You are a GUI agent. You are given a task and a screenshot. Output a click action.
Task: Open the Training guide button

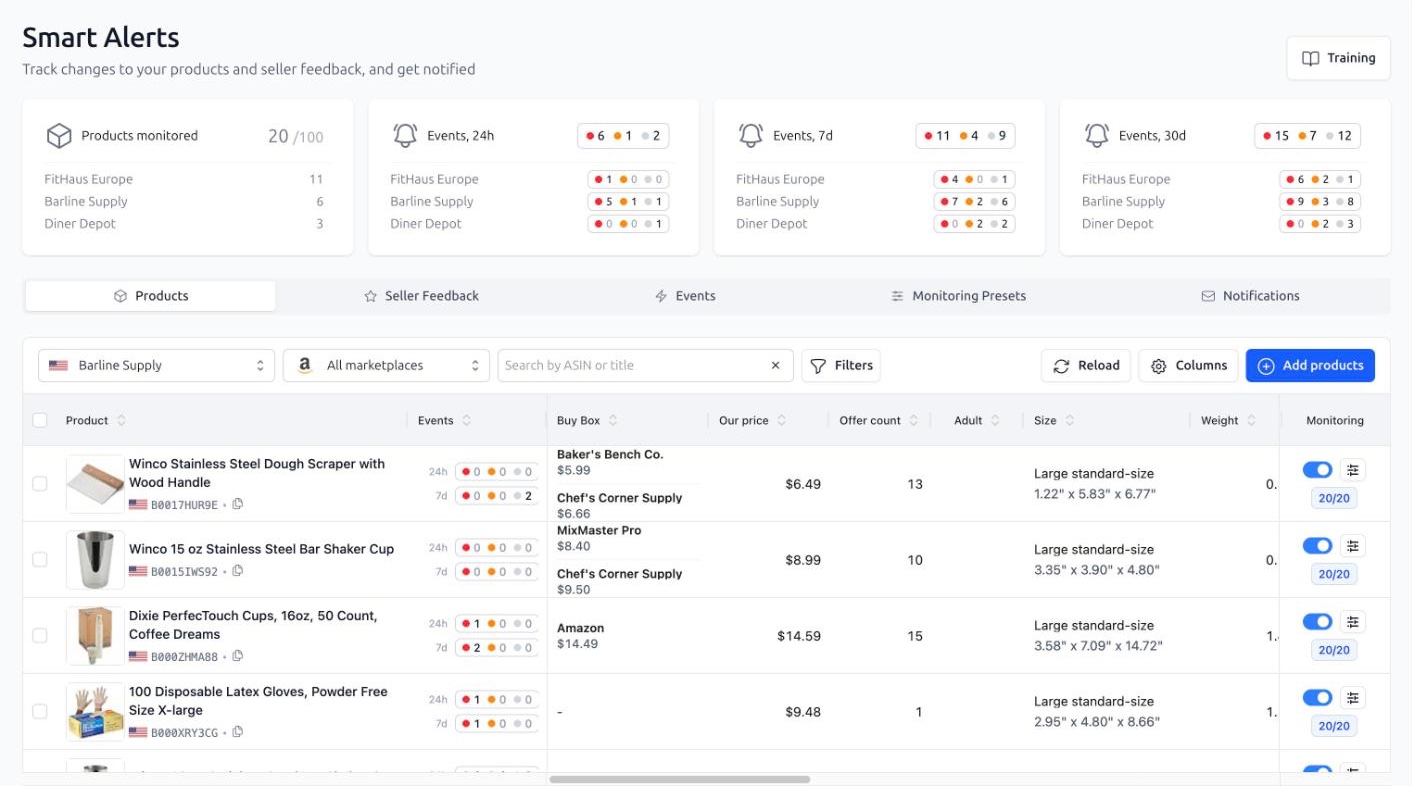point(1338,58)
